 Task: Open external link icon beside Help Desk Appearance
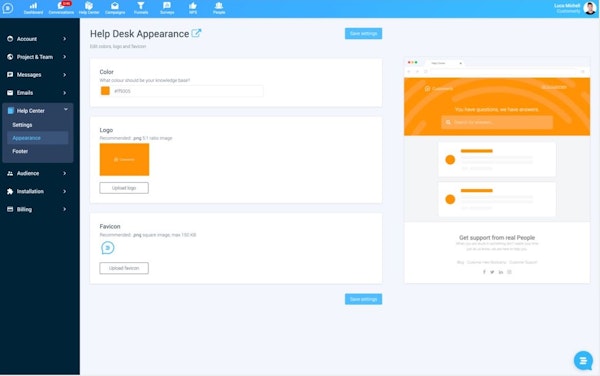tap(196, 33)
